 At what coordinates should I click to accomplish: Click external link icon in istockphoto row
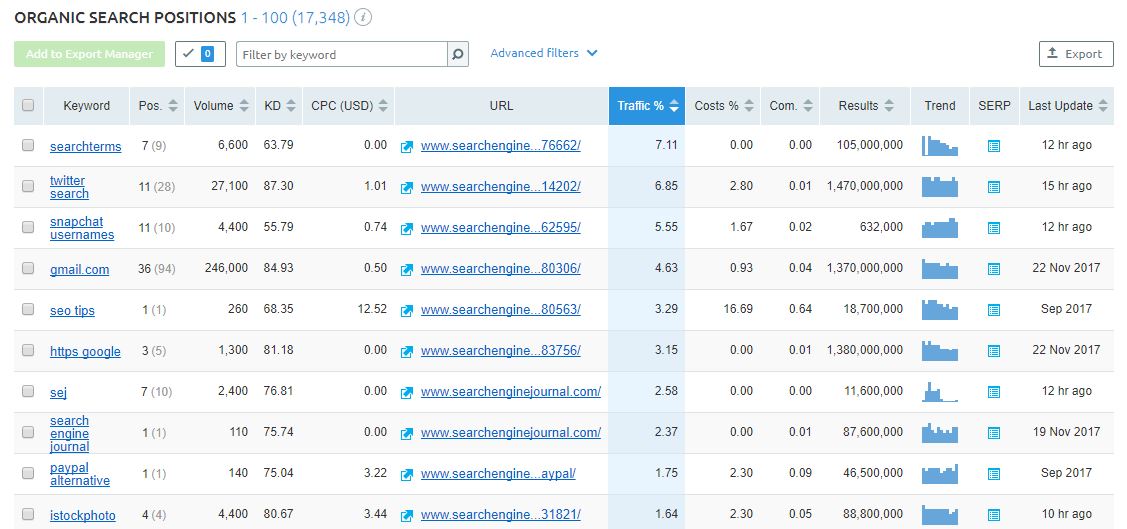[x=407, y=515]
